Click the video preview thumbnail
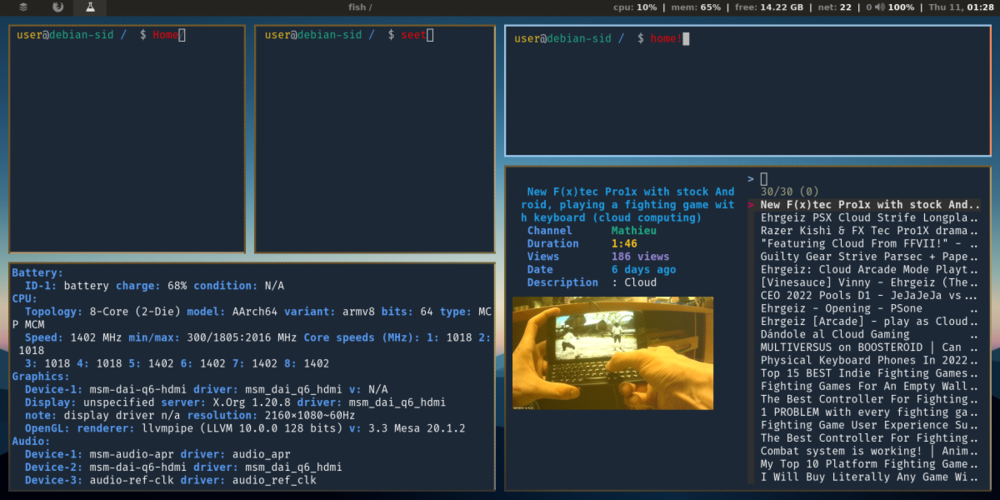This screenshot has height=500, width=1000. (x=613, y=353)
